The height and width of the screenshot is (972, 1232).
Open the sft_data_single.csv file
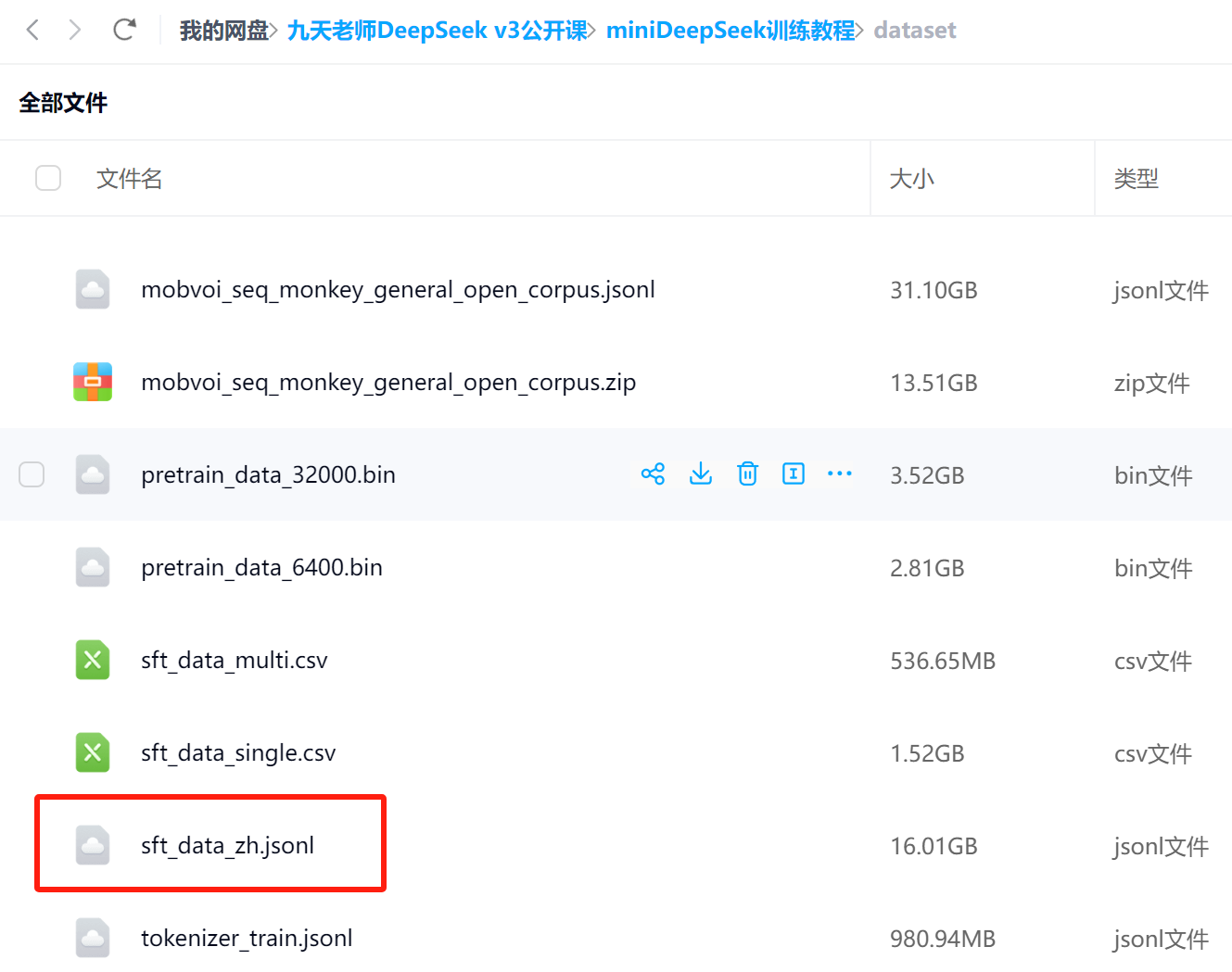(x=238, y=753)
